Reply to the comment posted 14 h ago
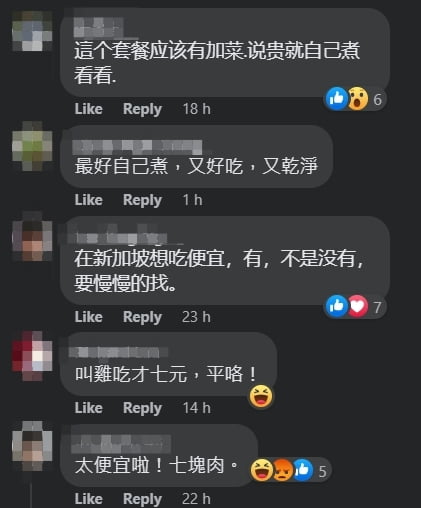This screenshot has width=421, height=508. coord(142,408)
